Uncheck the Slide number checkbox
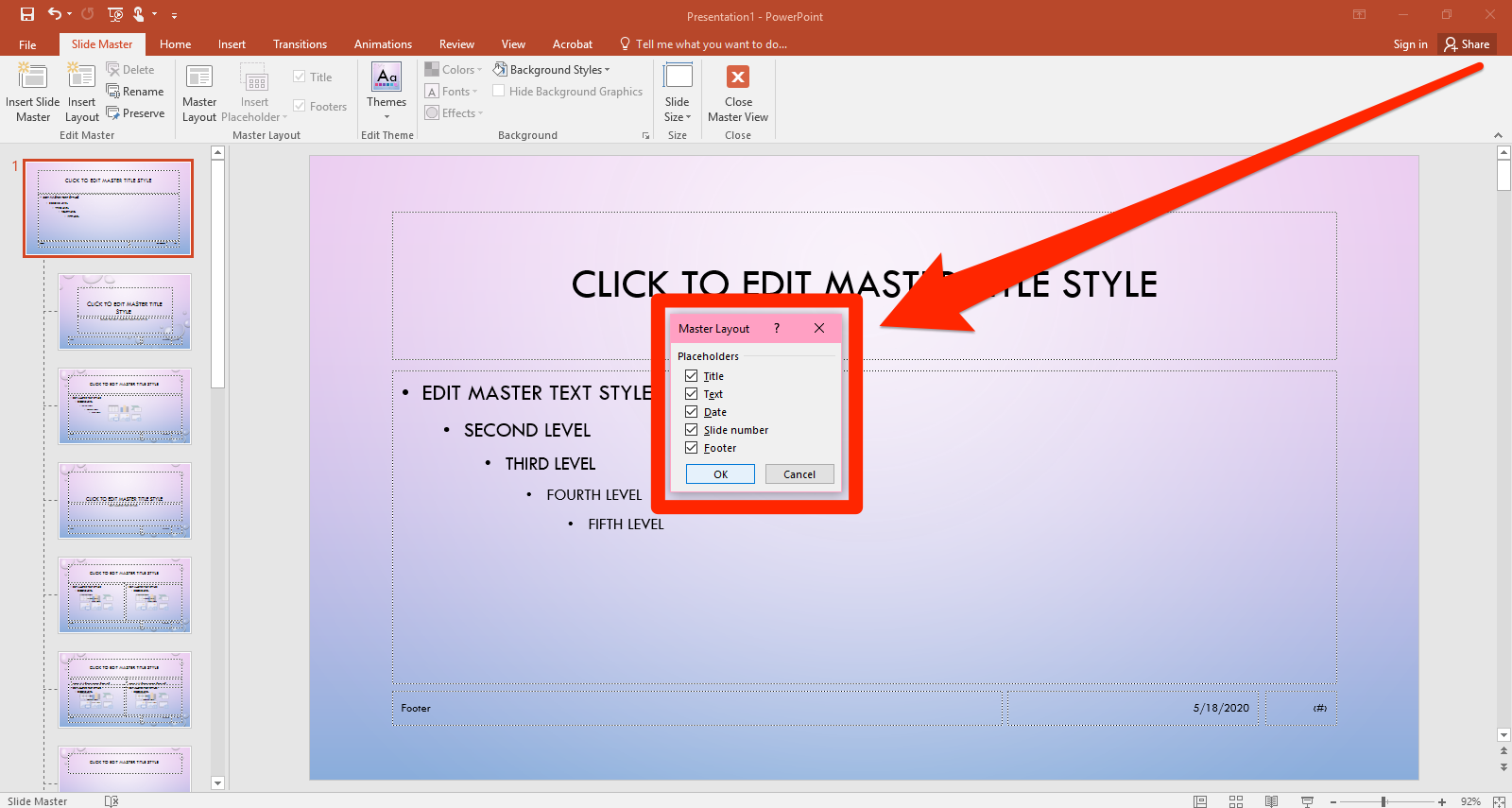1512x808 pixels. click(692, 430)
